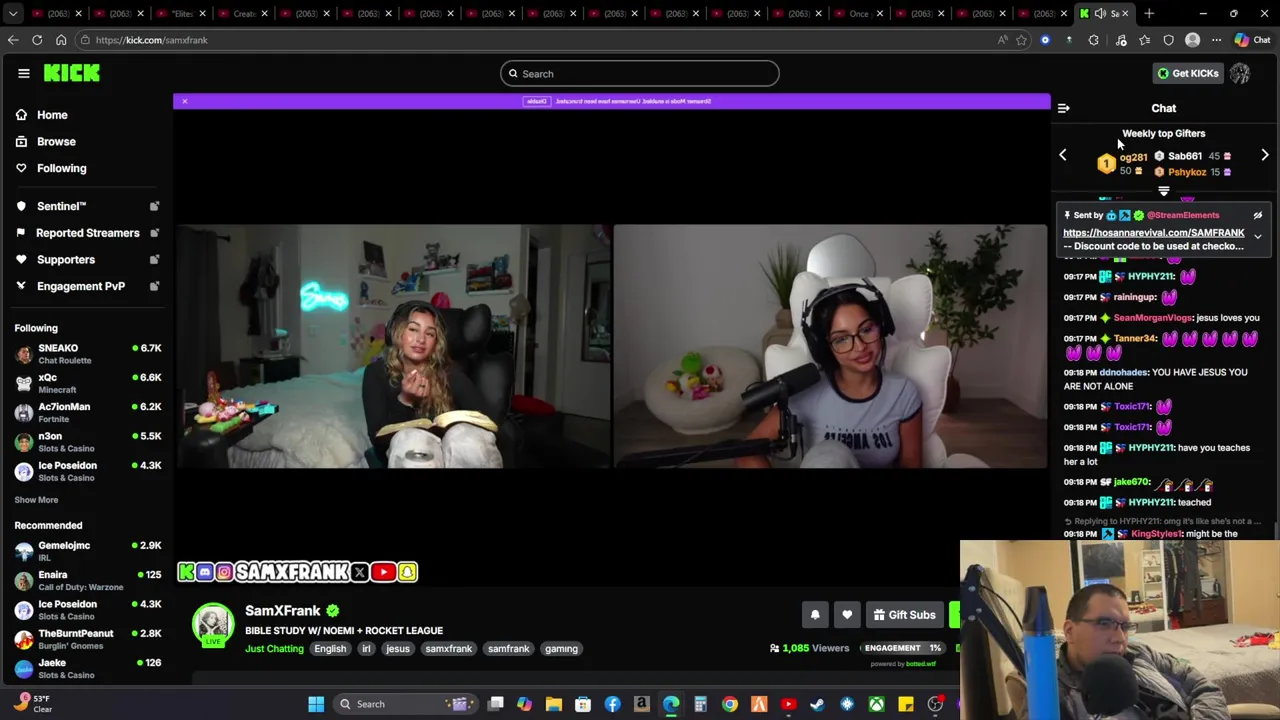Show previous top gifters leaderboard
This screenshot has height=720, width=1280.
tap(1063, 155)
